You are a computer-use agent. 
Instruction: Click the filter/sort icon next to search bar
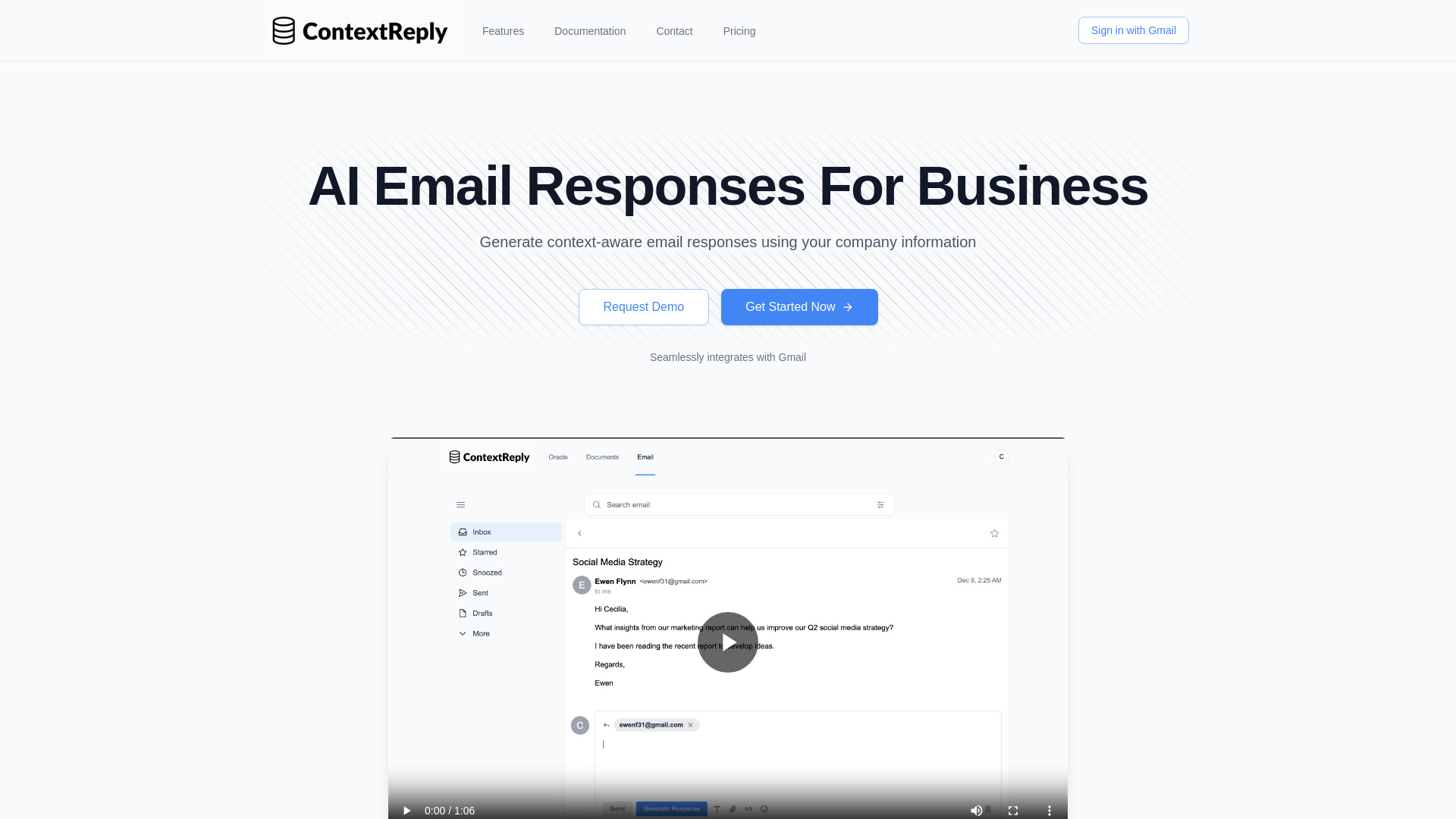pos(880,504)
